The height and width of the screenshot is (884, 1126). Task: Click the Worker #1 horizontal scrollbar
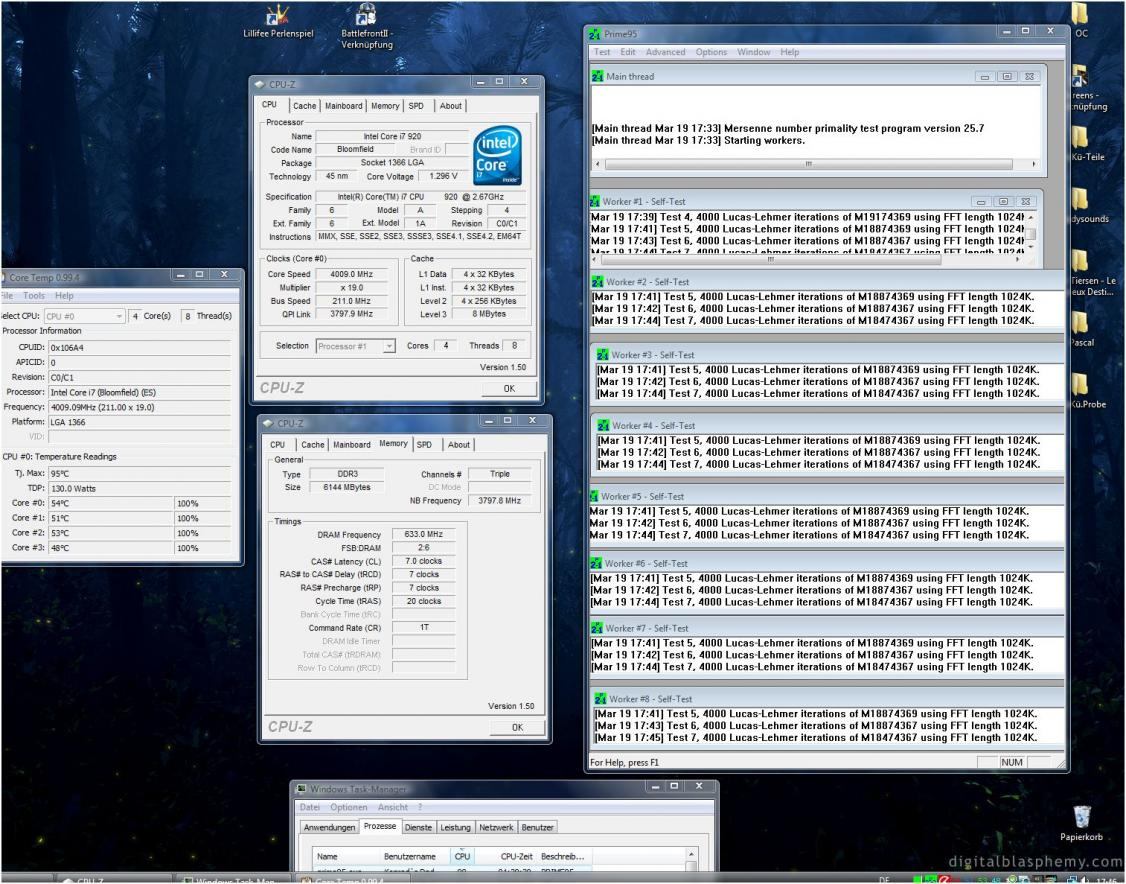pyautogui.click(x=804, y=259)
